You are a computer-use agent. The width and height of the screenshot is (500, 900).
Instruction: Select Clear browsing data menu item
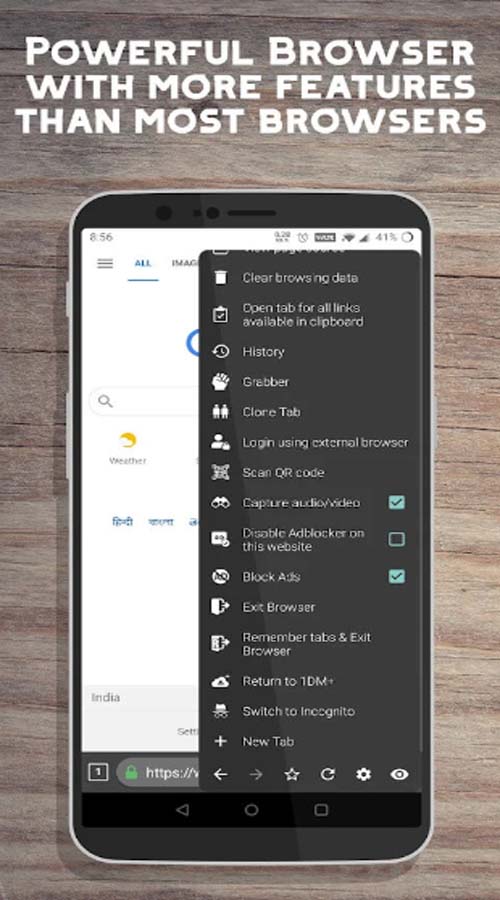coord(310,278)
